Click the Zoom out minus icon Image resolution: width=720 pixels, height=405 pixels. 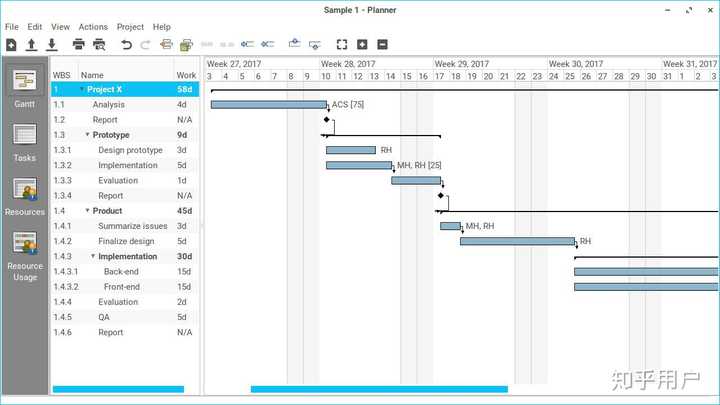[382, 45]
